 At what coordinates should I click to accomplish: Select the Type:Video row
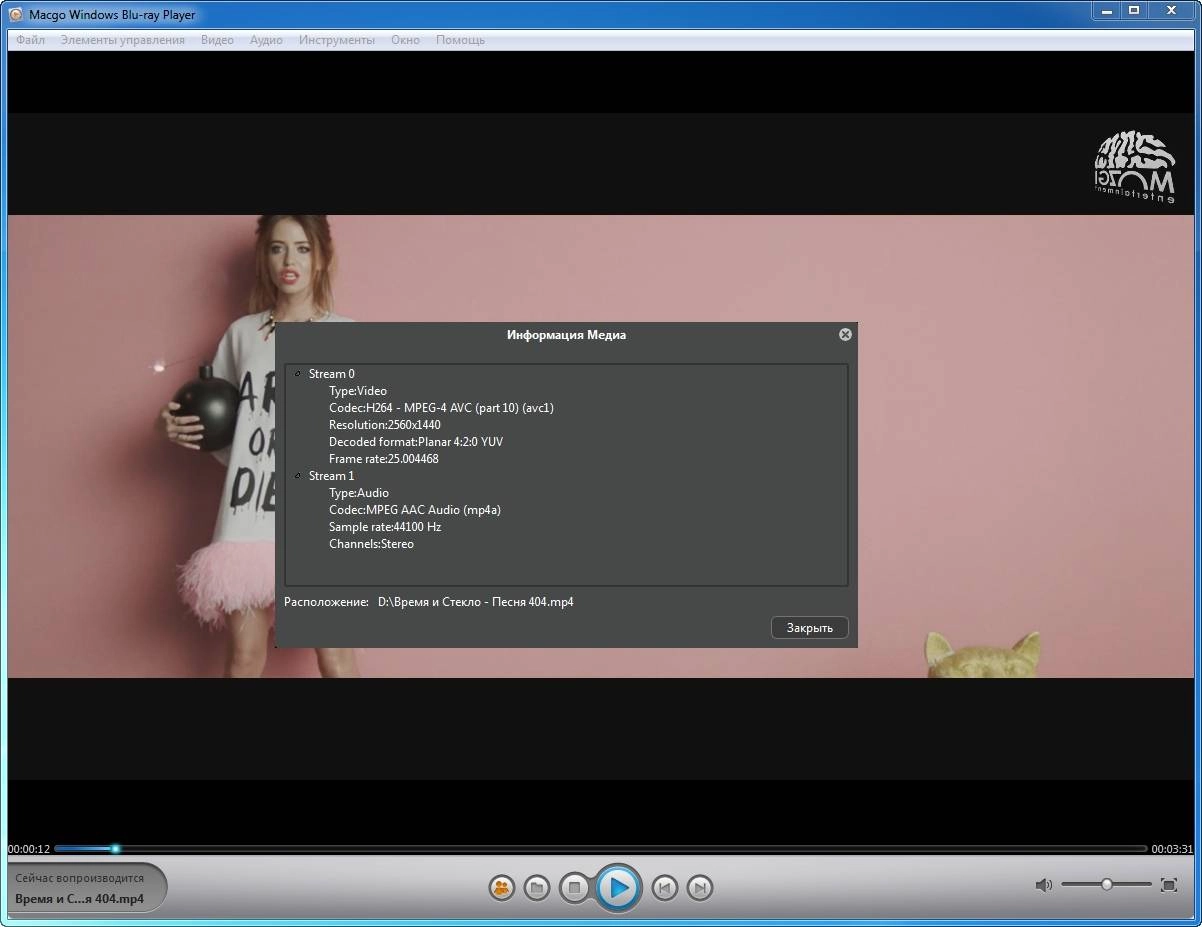click(x=358, y=391)
